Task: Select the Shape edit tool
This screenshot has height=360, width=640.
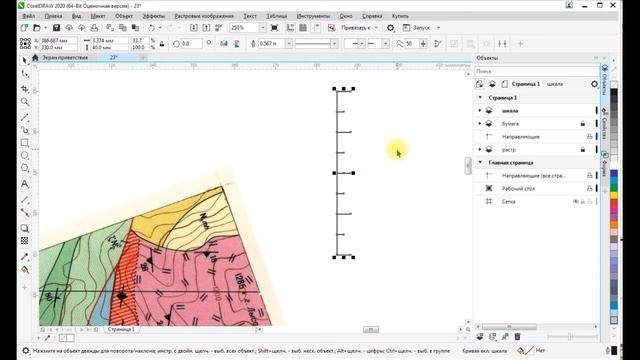Action: pos(25,74)
